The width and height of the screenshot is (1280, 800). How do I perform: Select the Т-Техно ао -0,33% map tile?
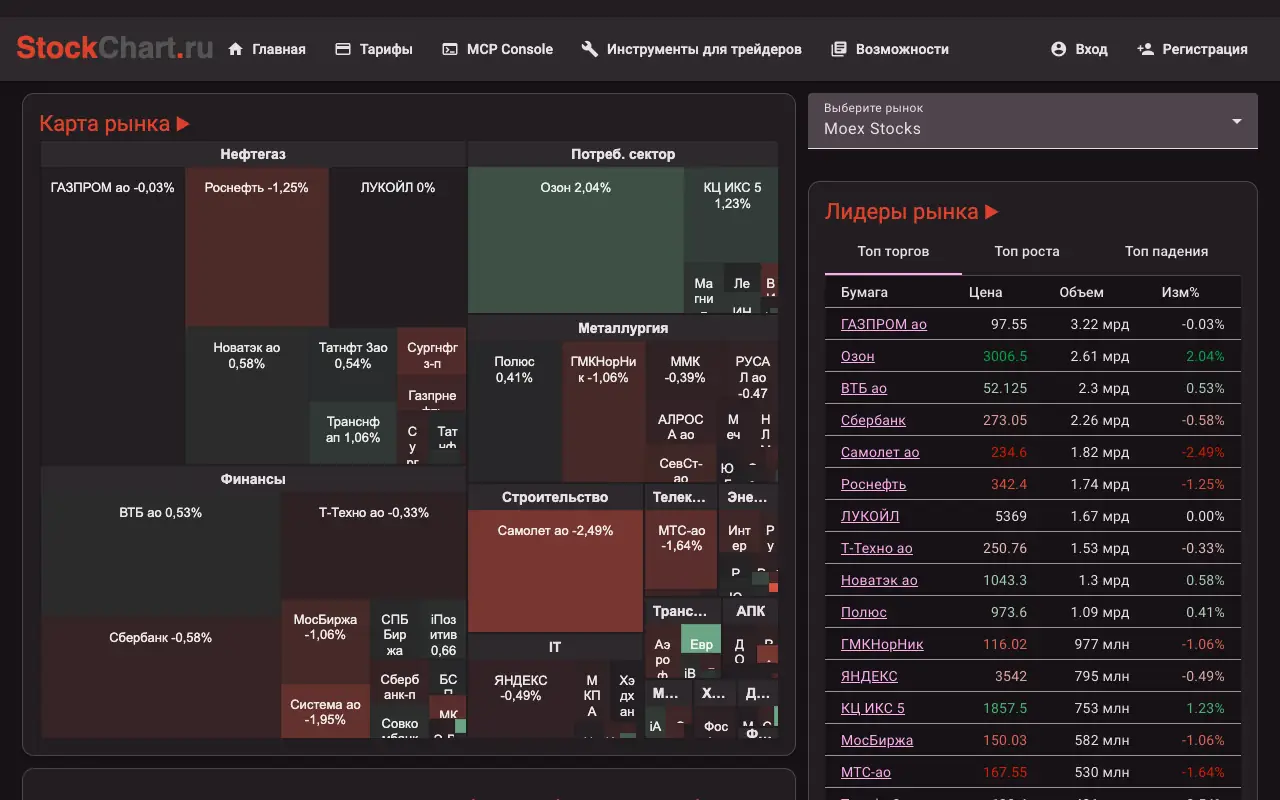373,546
